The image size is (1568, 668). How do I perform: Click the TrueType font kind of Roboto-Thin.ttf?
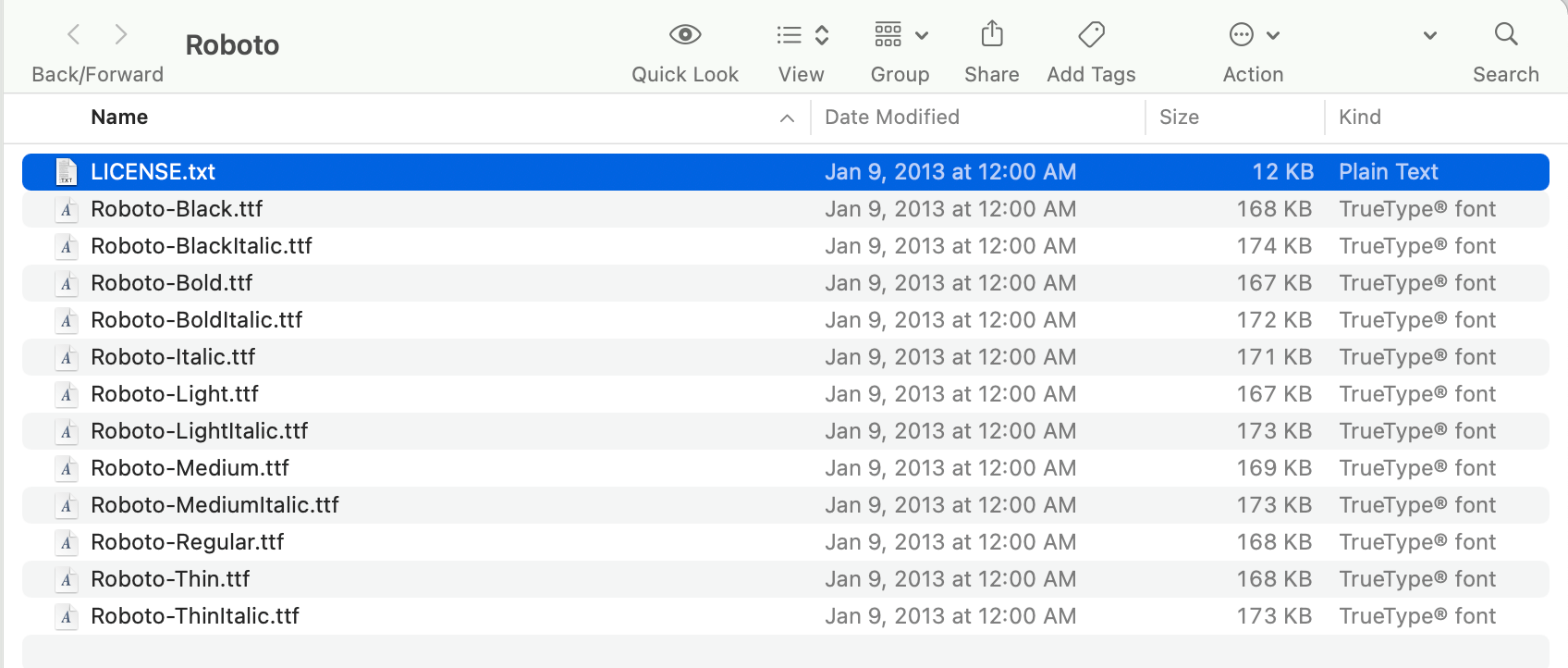(1417, 579)
